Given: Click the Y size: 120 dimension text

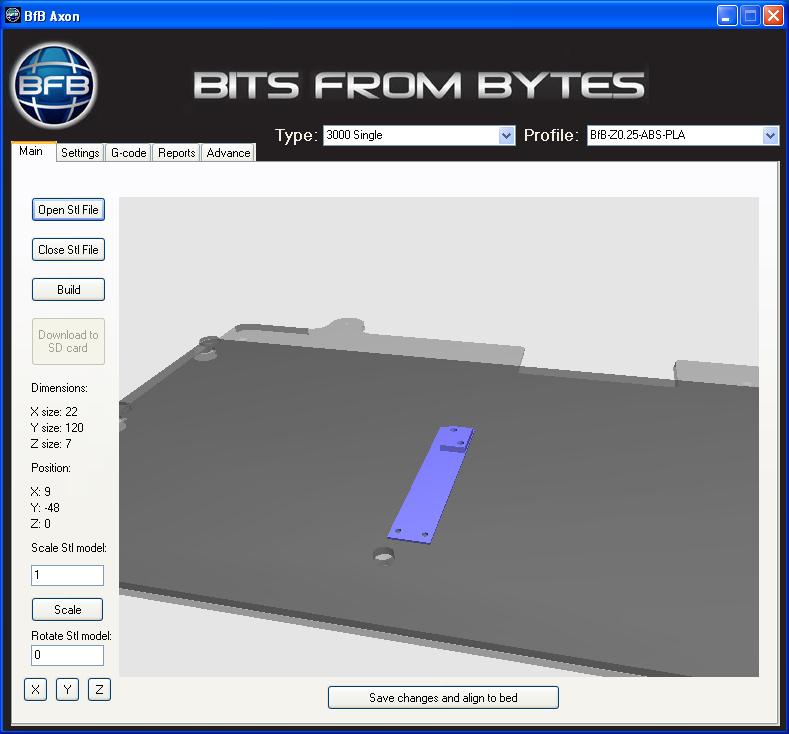Looking at the screenshot, I should coord(57,428).
